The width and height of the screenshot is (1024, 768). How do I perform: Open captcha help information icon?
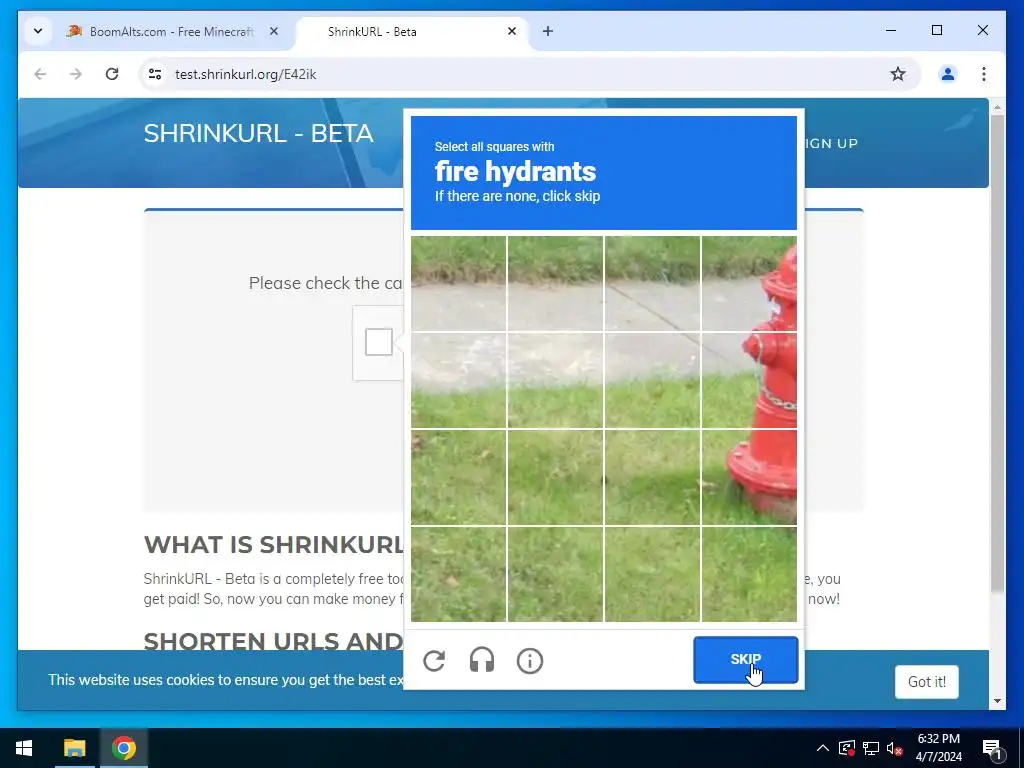point(530,661)
